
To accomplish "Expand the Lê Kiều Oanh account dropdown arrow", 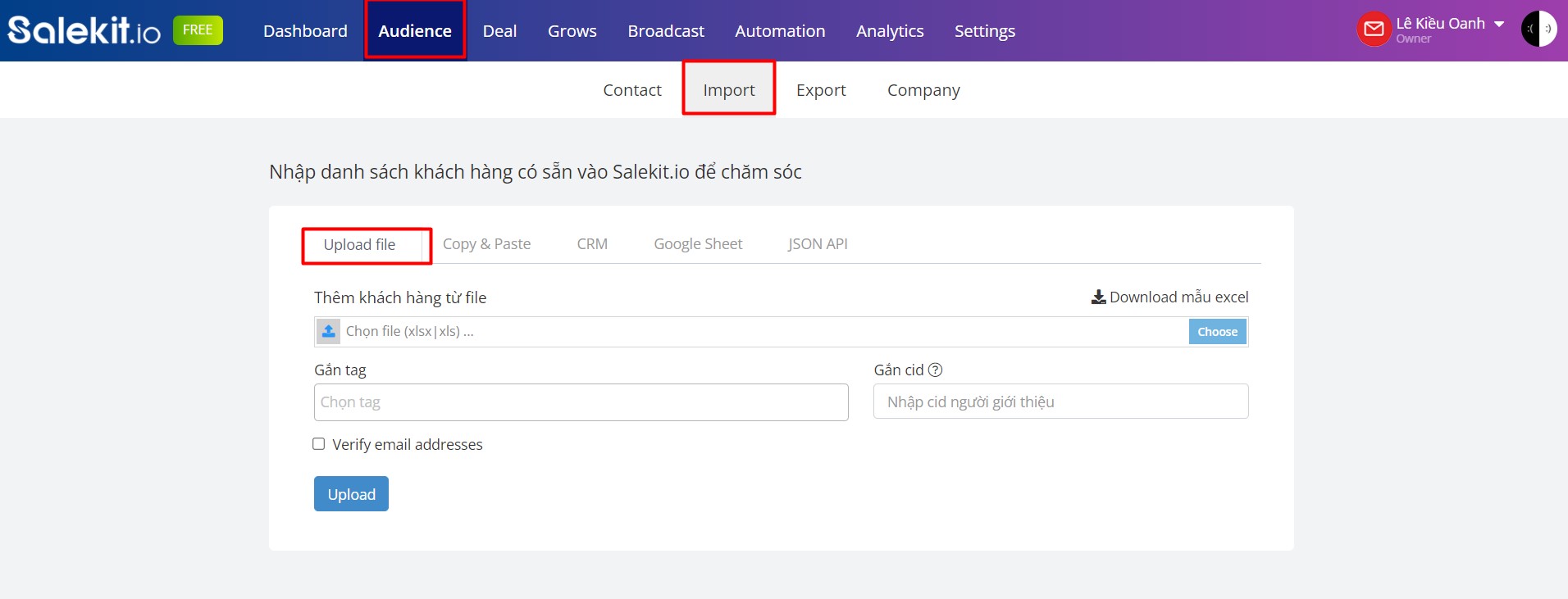I will click(1499, 24).
